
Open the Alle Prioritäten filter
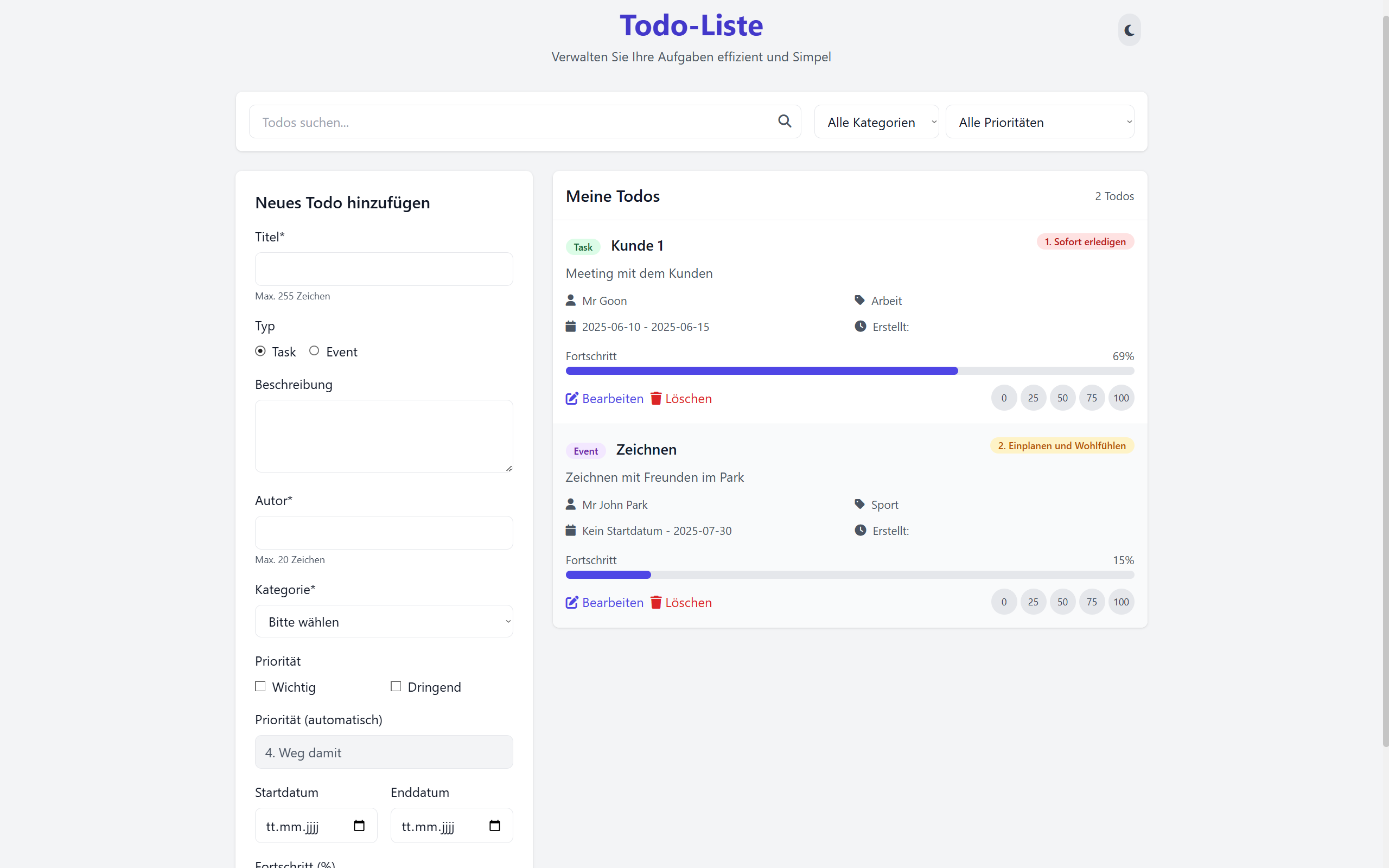point(1040,122)
